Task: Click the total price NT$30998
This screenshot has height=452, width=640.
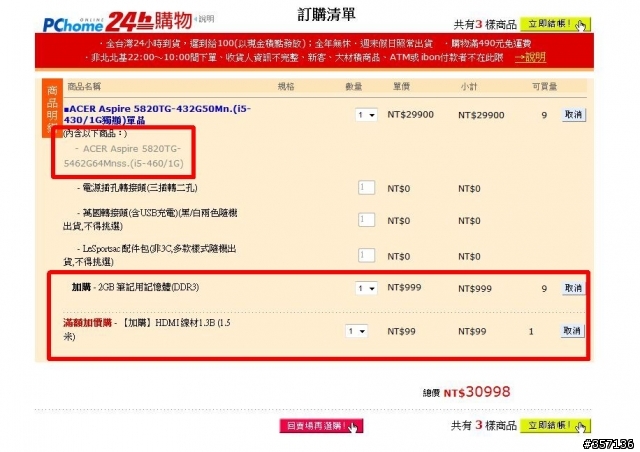Action: point(477,392)
